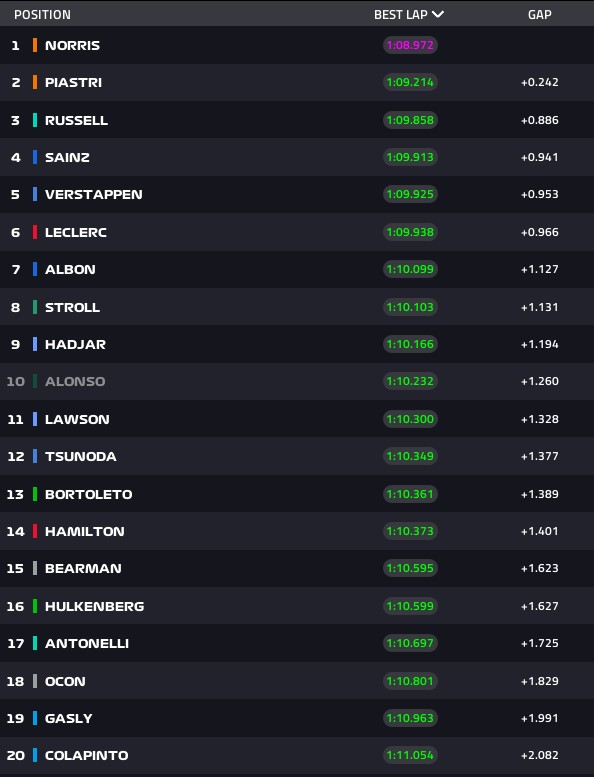This screenshot has width=594, height=777.
Task: Click the teal team bar beside Antonelli
Action: 35,643
